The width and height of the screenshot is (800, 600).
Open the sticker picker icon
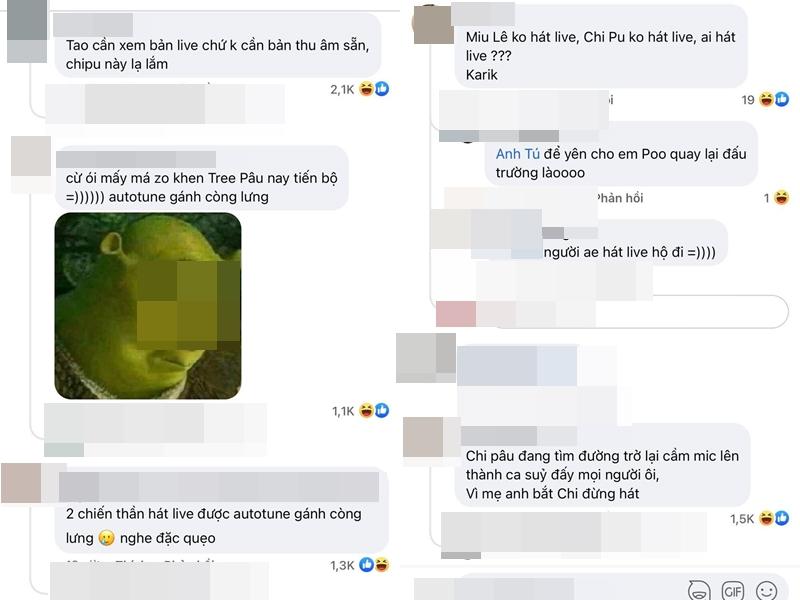pos(699,591)
